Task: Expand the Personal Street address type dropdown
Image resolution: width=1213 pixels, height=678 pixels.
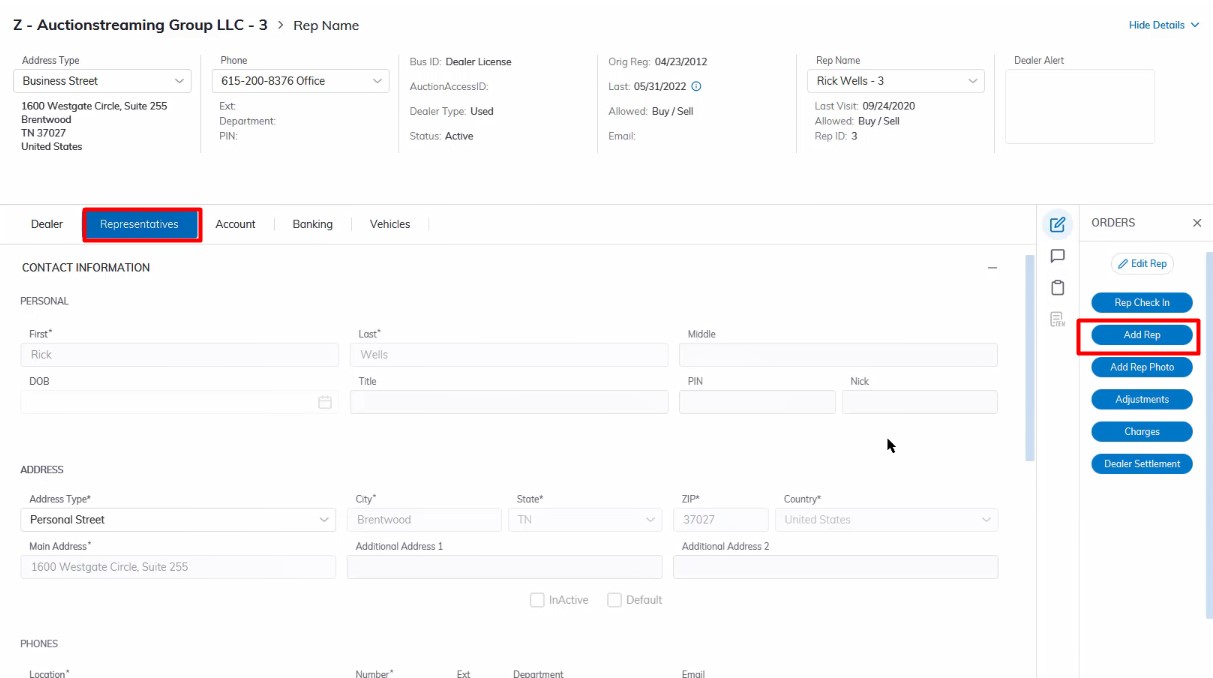Action: click(x=177, y=520)
